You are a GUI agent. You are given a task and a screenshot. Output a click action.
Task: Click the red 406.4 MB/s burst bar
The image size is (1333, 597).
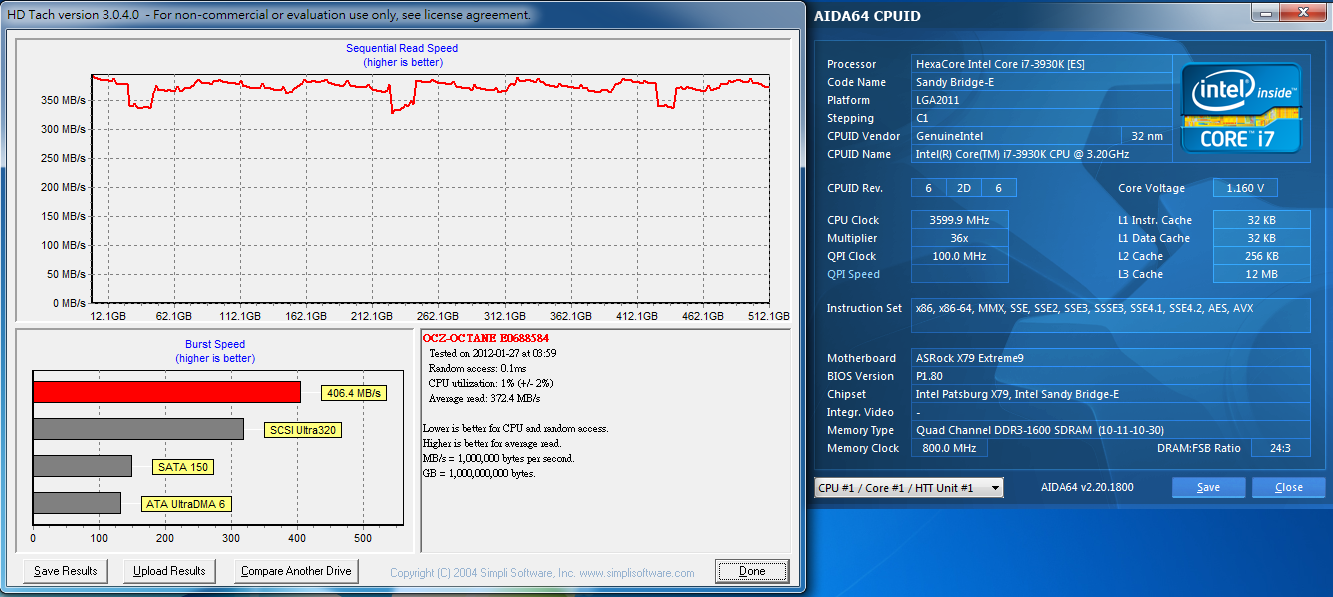[167, 391]
